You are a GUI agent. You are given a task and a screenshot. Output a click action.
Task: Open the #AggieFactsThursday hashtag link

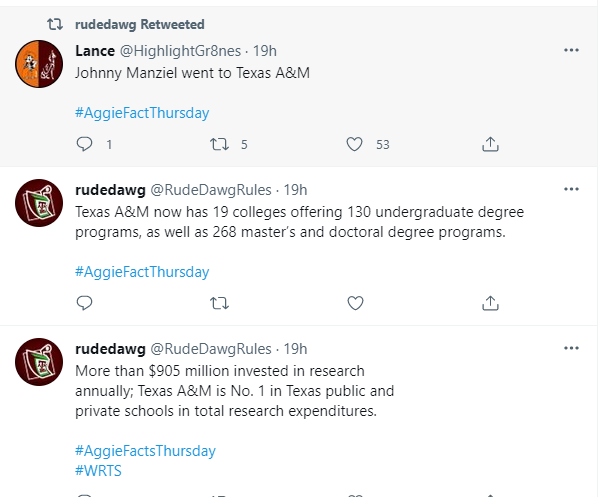pyautogui.click(x=145, y=451)
